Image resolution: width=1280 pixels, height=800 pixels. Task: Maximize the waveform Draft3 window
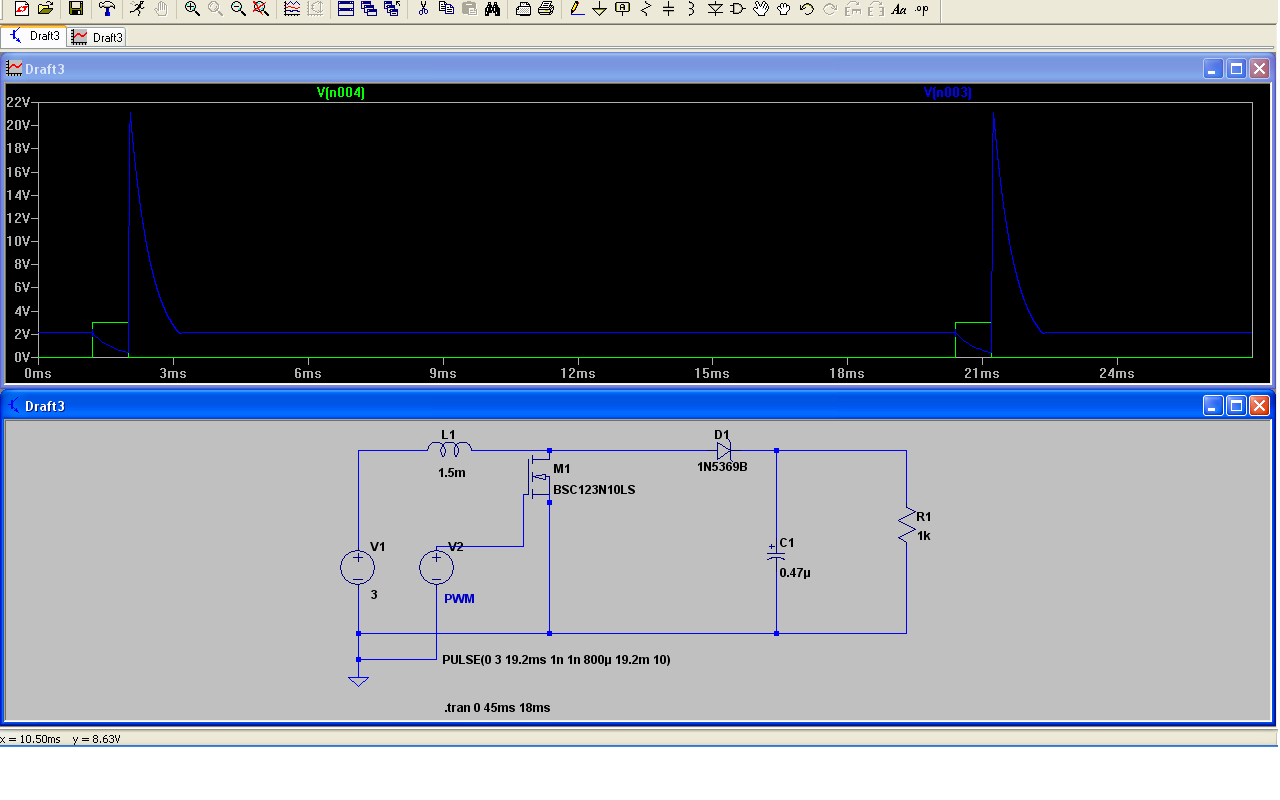(x=1236, y=69)
